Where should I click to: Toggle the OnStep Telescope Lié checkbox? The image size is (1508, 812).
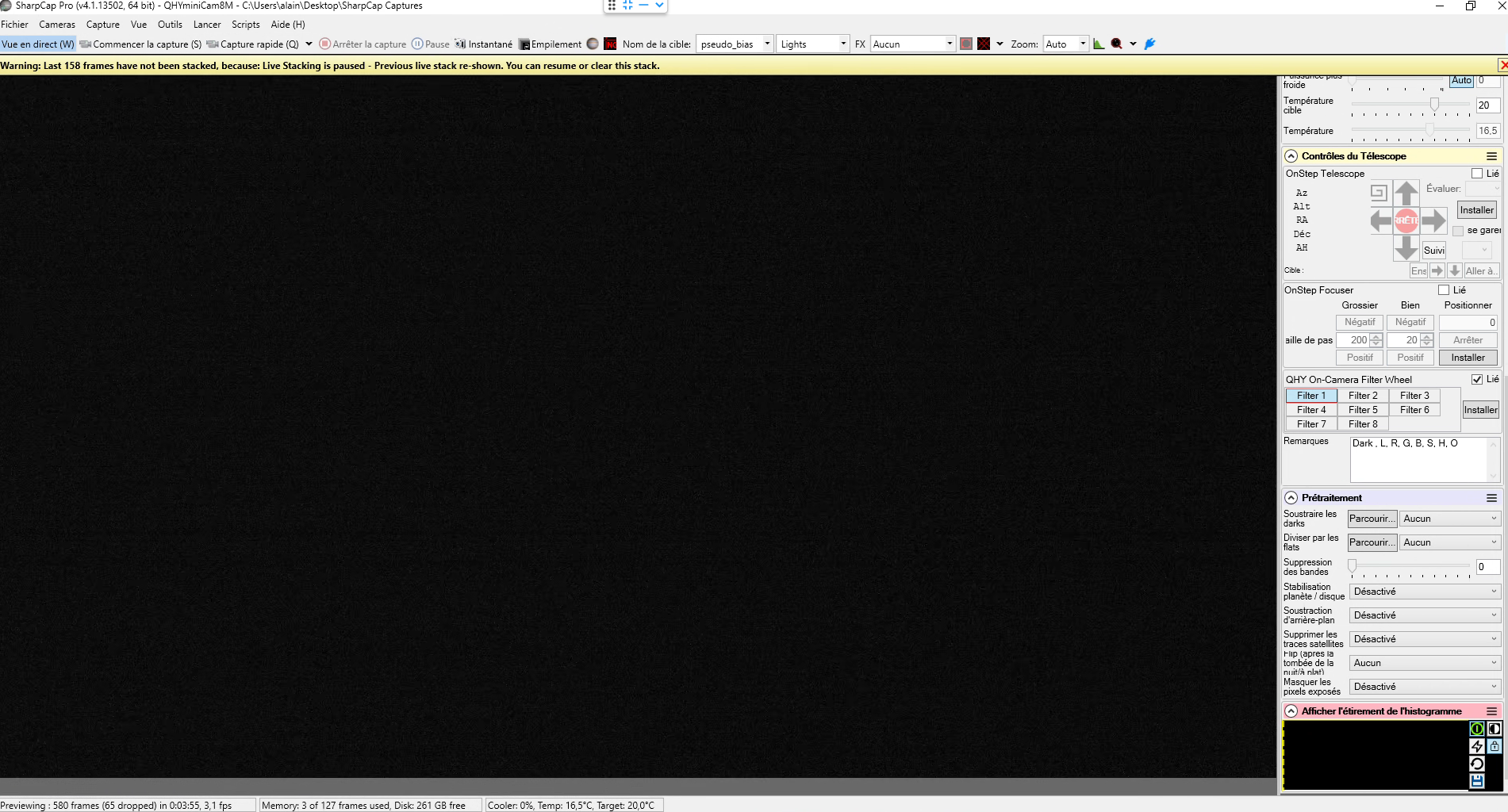point(1477,174)
